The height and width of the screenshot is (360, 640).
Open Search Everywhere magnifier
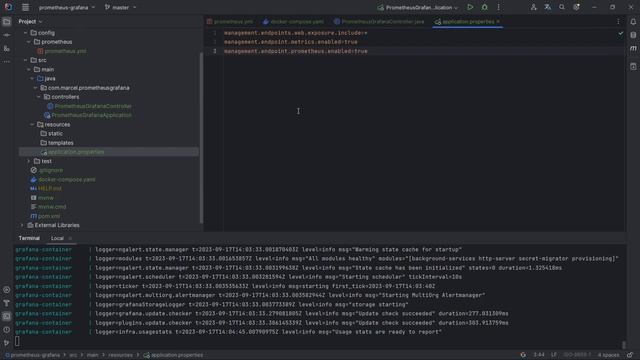point(562,7)
